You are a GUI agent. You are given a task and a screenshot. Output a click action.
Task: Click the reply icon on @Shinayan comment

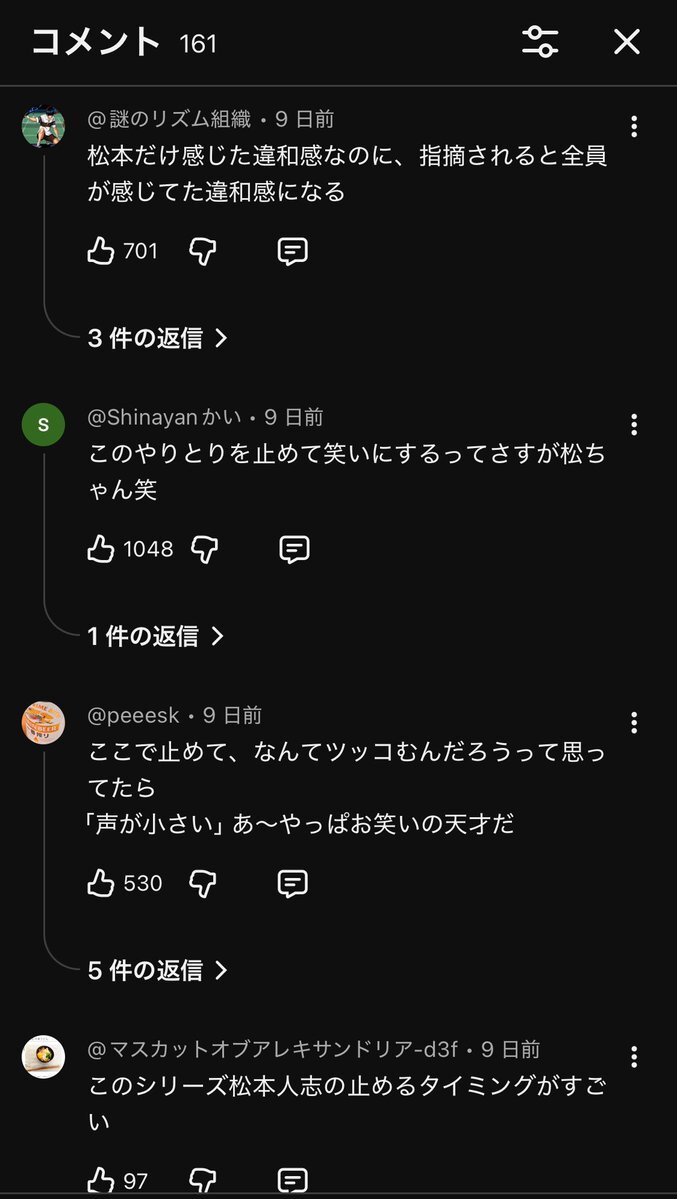[x=293, y=549]
